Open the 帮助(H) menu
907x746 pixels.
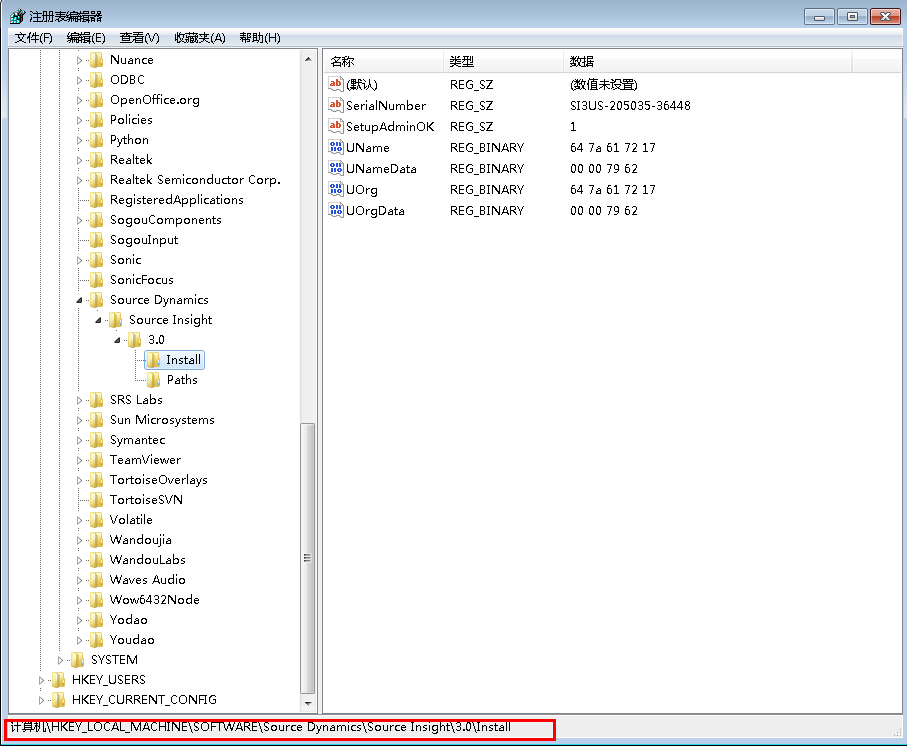tap(260, 38)
